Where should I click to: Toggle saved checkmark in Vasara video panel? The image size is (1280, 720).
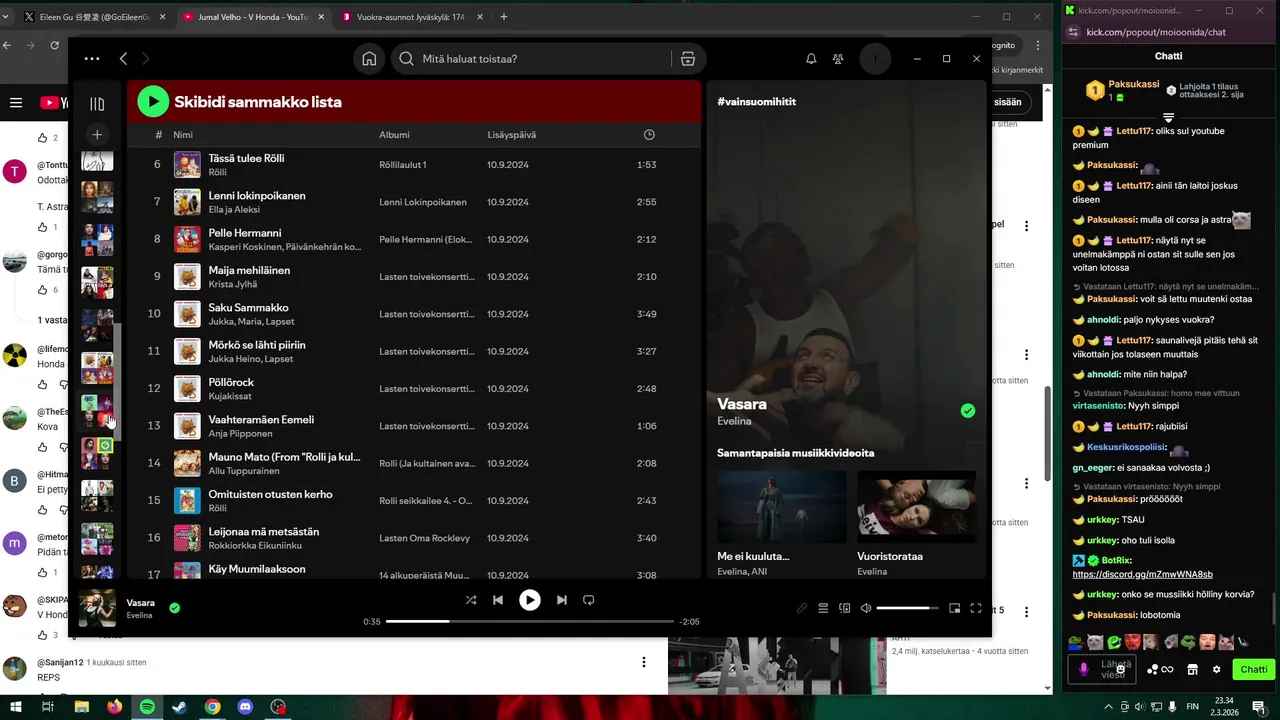click(967, 411)
